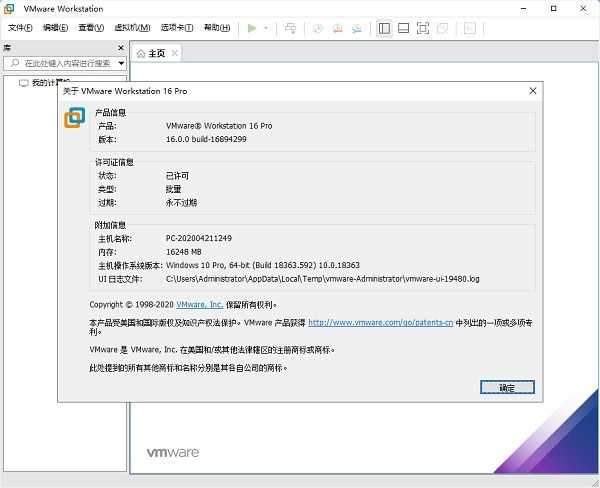
Task: Toggle the library sidebar view icon
Action: pyautogui.click(x=384, y=28)
